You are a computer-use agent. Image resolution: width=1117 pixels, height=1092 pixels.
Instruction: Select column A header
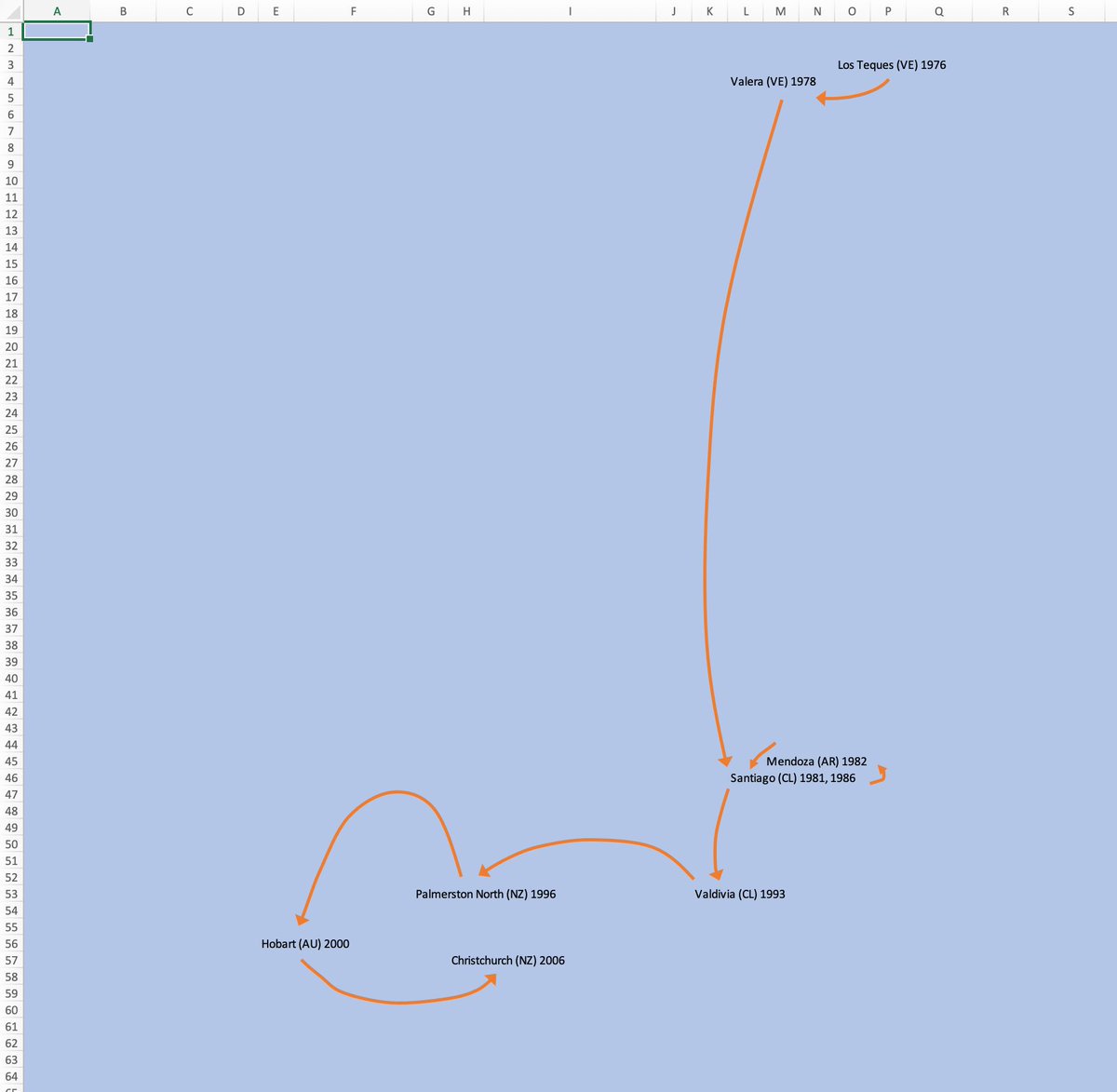click(x=57, y=11)
